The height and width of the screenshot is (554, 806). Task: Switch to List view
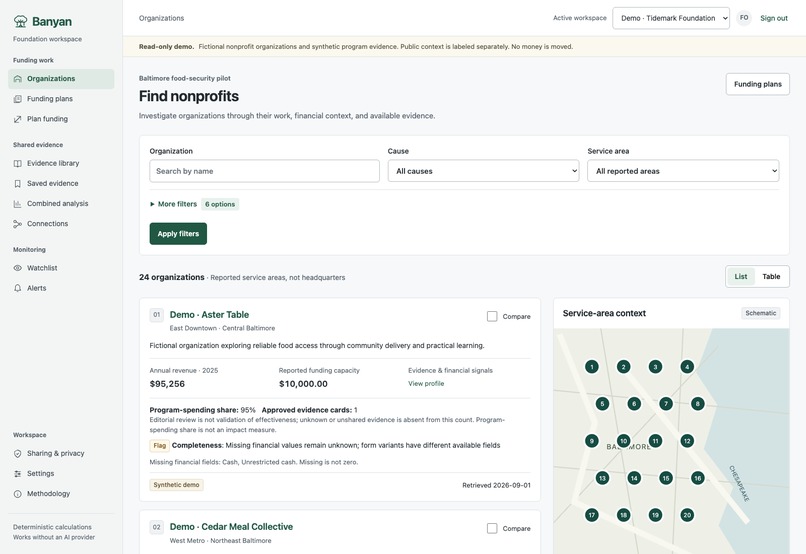[x=741, y=276]
